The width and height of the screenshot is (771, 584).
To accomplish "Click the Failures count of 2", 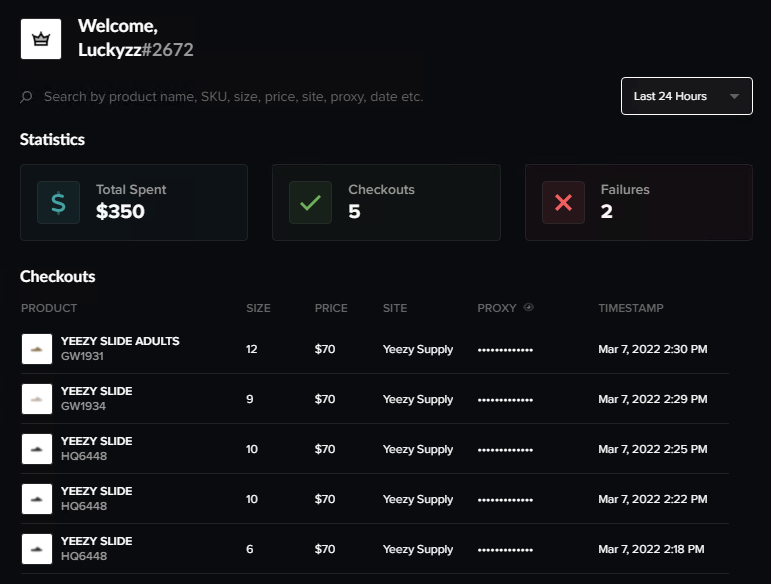I will (606, 211).
